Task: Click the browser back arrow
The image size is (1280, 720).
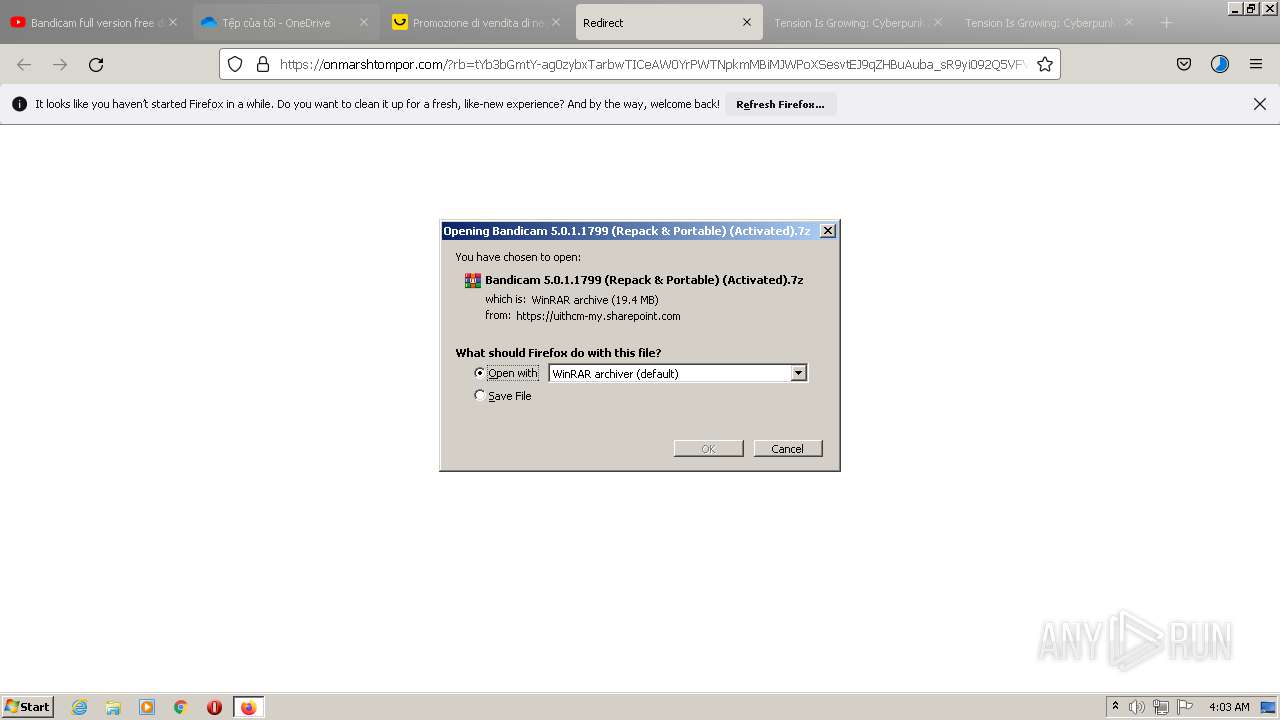Action: coord(24,64)
